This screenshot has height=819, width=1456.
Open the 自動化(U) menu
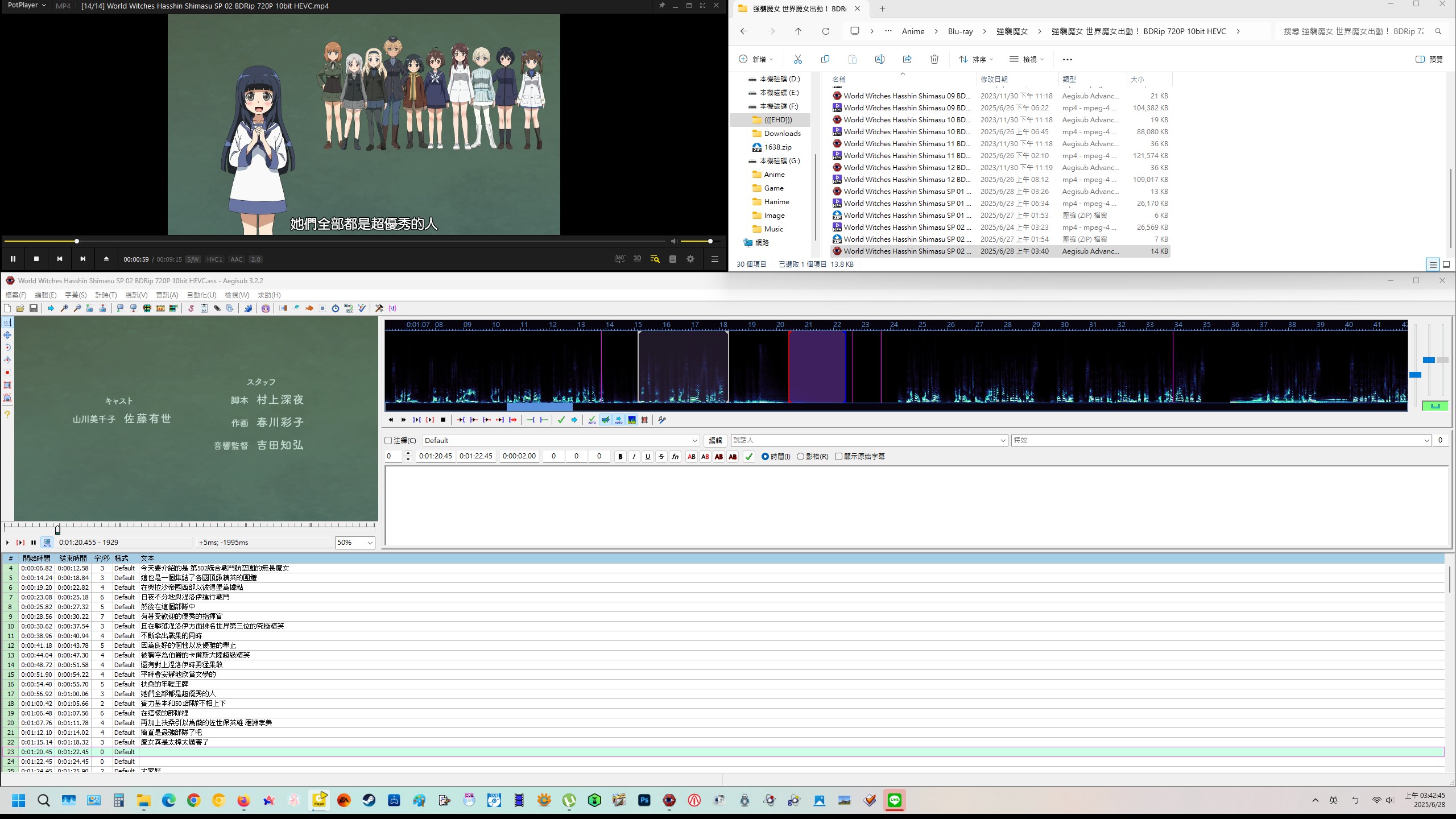[201, 295]
